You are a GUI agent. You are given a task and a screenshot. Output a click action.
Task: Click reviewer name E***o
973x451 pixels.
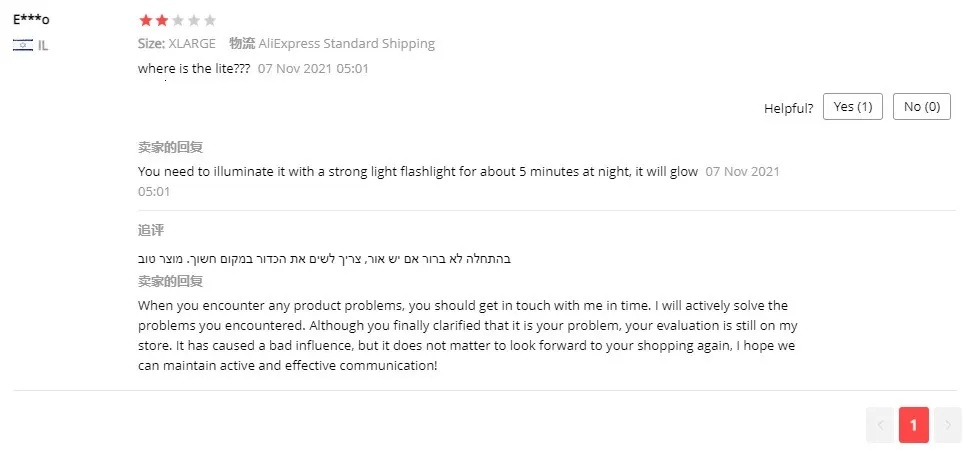(31, 19)
